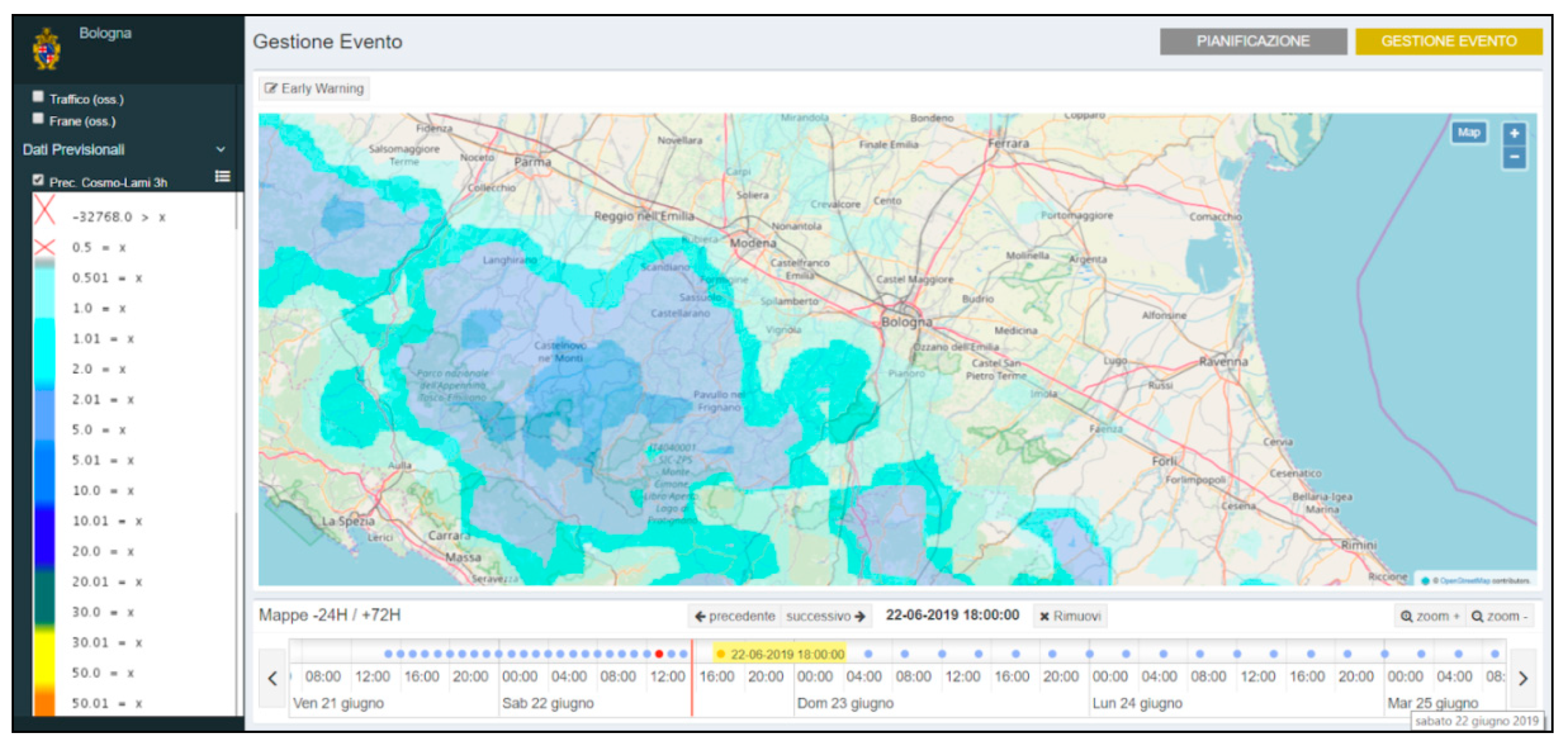Advance to the successivo map
The image size is (1568, 746).
(x=825, y=616)
